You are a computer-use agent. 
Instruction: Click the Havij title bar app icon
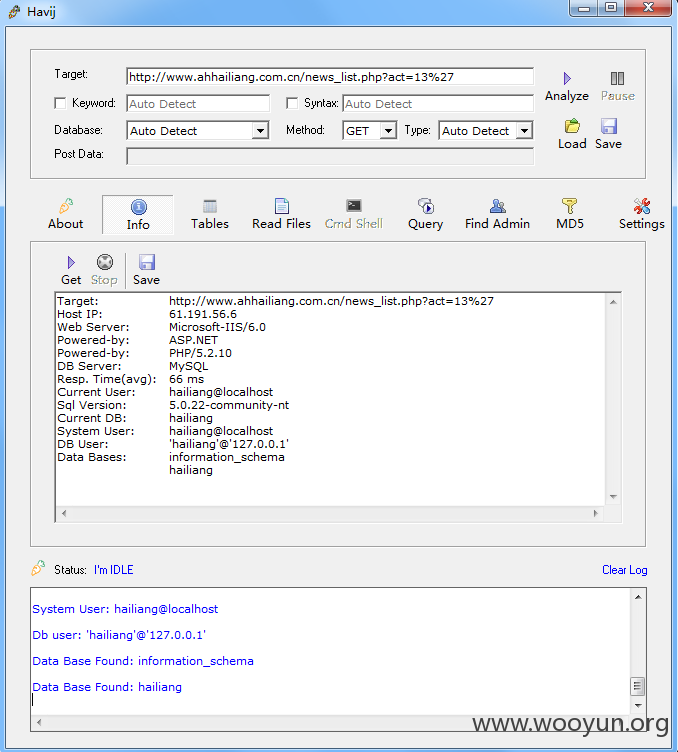pos(14,12)
